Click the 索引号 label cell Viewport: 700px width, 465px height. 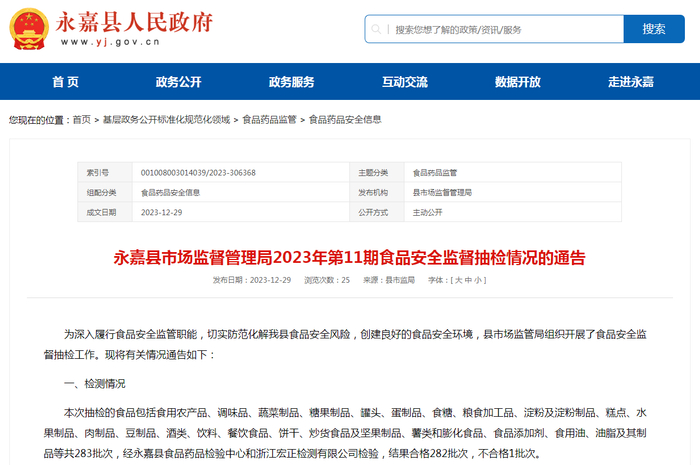coord(105,173)
